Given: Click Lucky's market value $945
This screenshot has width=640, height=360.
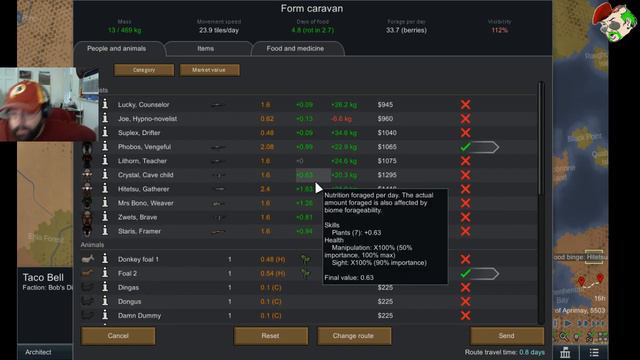Looking at the screenshot, I should click(385, 104).
